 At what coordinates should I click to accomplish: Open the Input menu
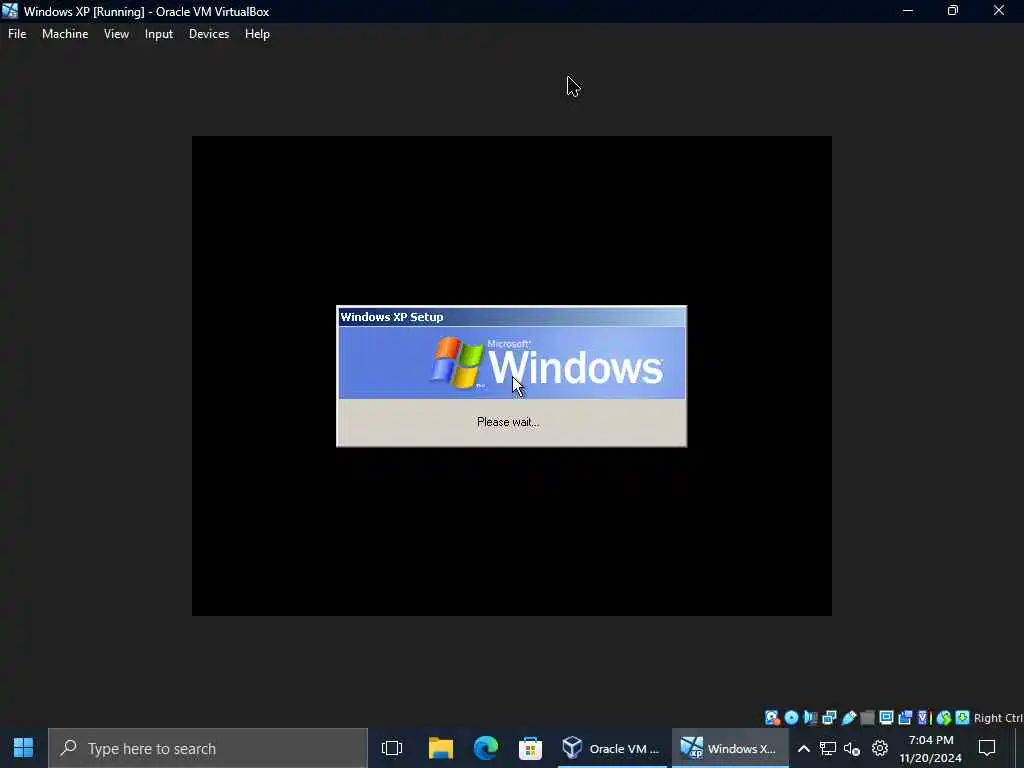click(x=159, y=34)
